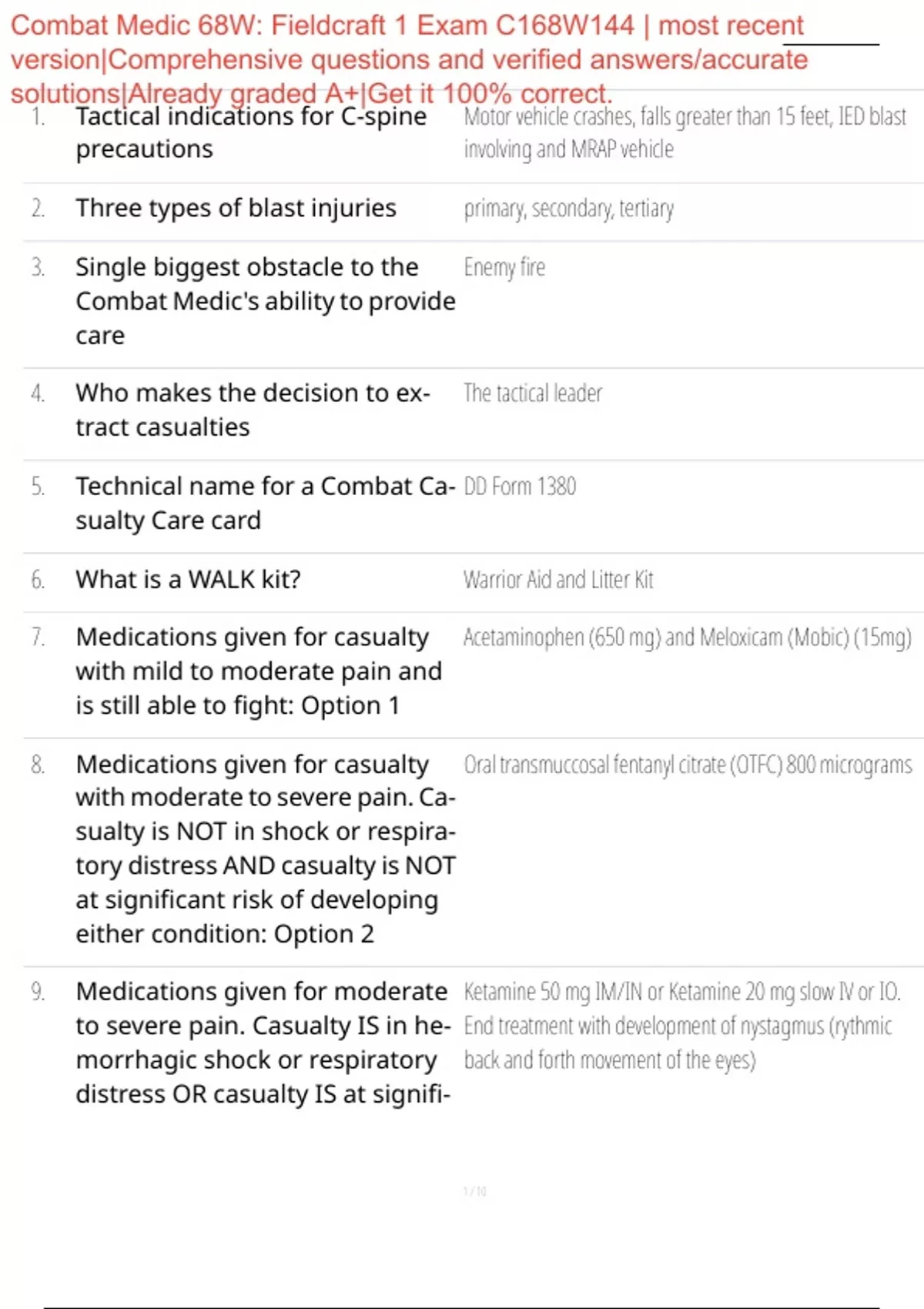
Task: Select the Acetaminophen and Meloxicam answer
Action: coord(687,638)
